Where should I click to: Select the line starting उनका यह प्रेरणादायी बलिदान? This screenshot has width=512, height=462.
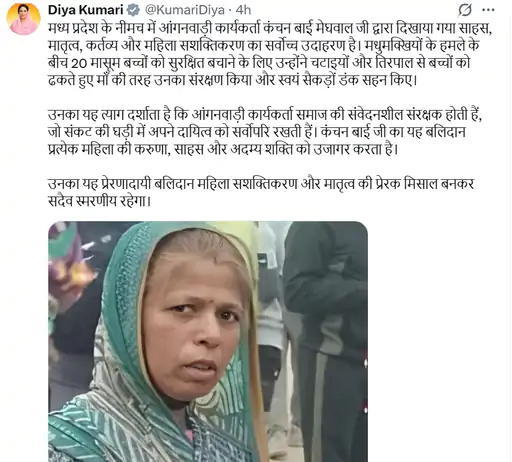tap(261, 184)
